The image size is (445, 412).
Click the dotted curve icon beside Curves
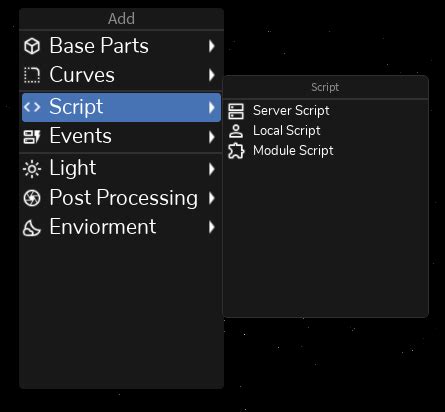point(32,75)
